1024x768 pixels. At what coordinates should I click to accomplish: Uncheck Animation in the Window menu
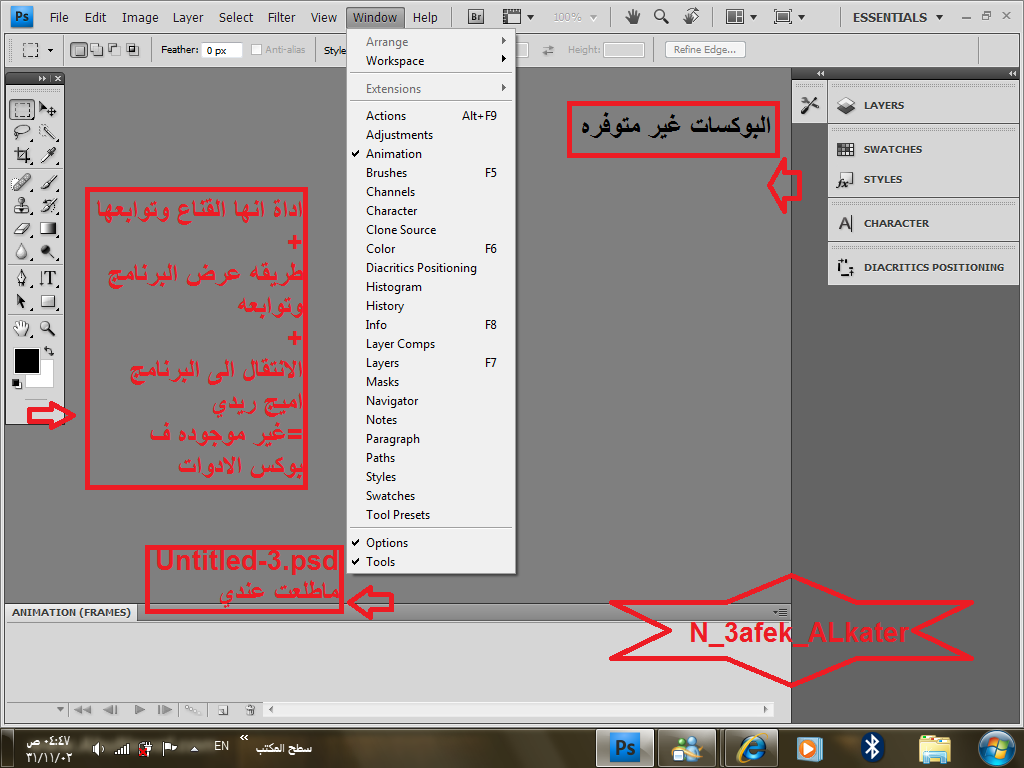393,154
